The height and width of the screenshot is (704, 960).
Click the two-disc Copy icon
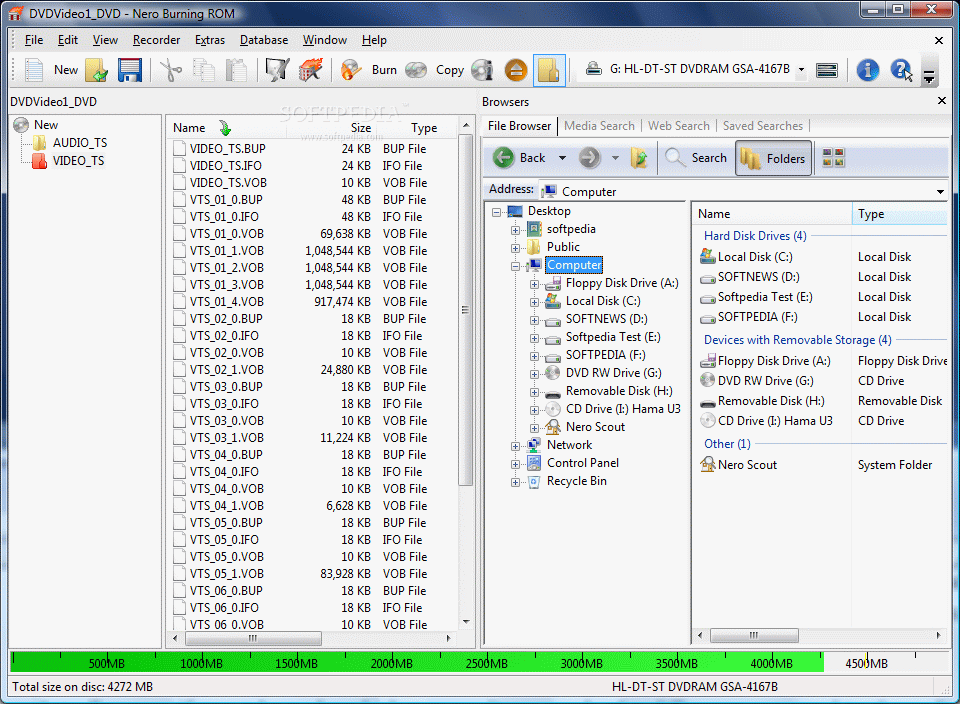[416, 70]
